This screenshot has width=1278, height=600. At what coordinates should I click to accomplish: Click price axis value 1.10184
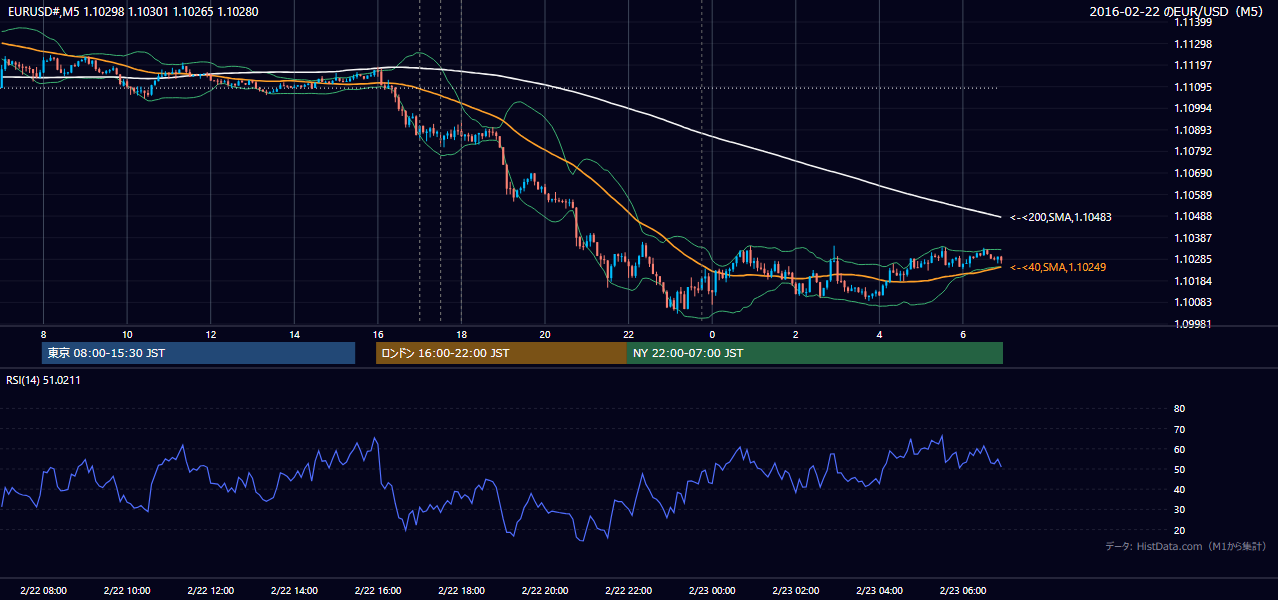(x=1194, y=281)
